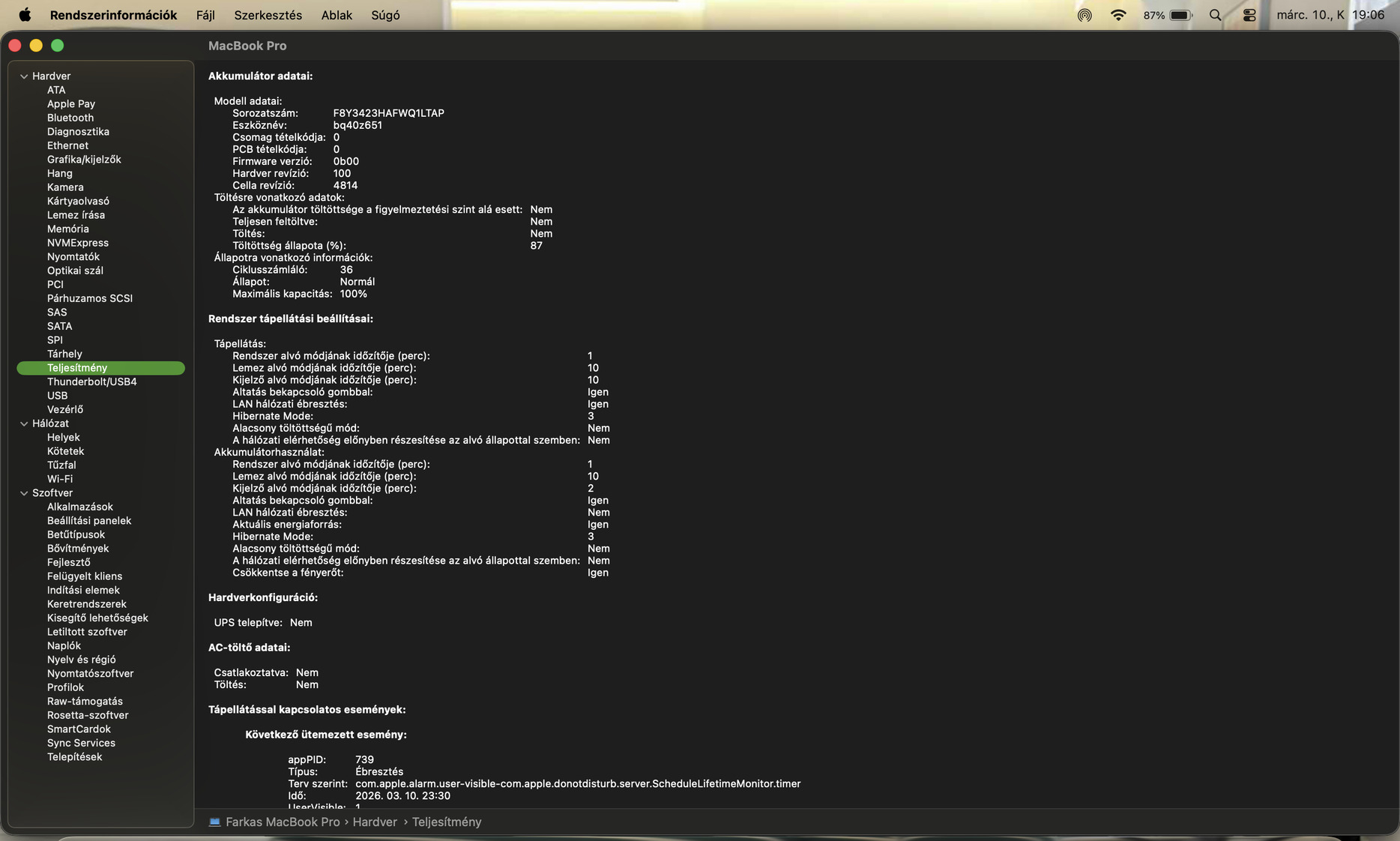Open Control Center
The height and width of the screenshot is (841, 1400).
(x=1249, y=15)
